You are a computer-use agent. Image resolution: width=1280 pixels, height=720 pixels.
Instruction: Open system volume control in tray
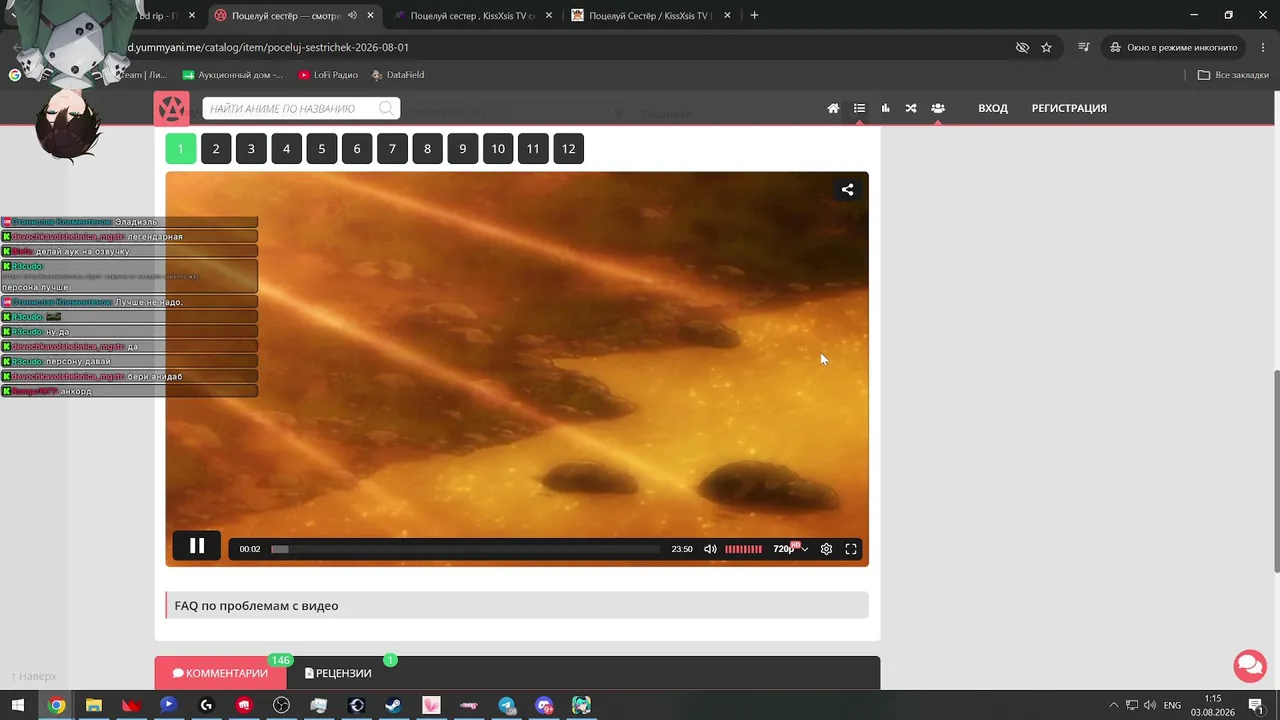tap(1150, 705)
